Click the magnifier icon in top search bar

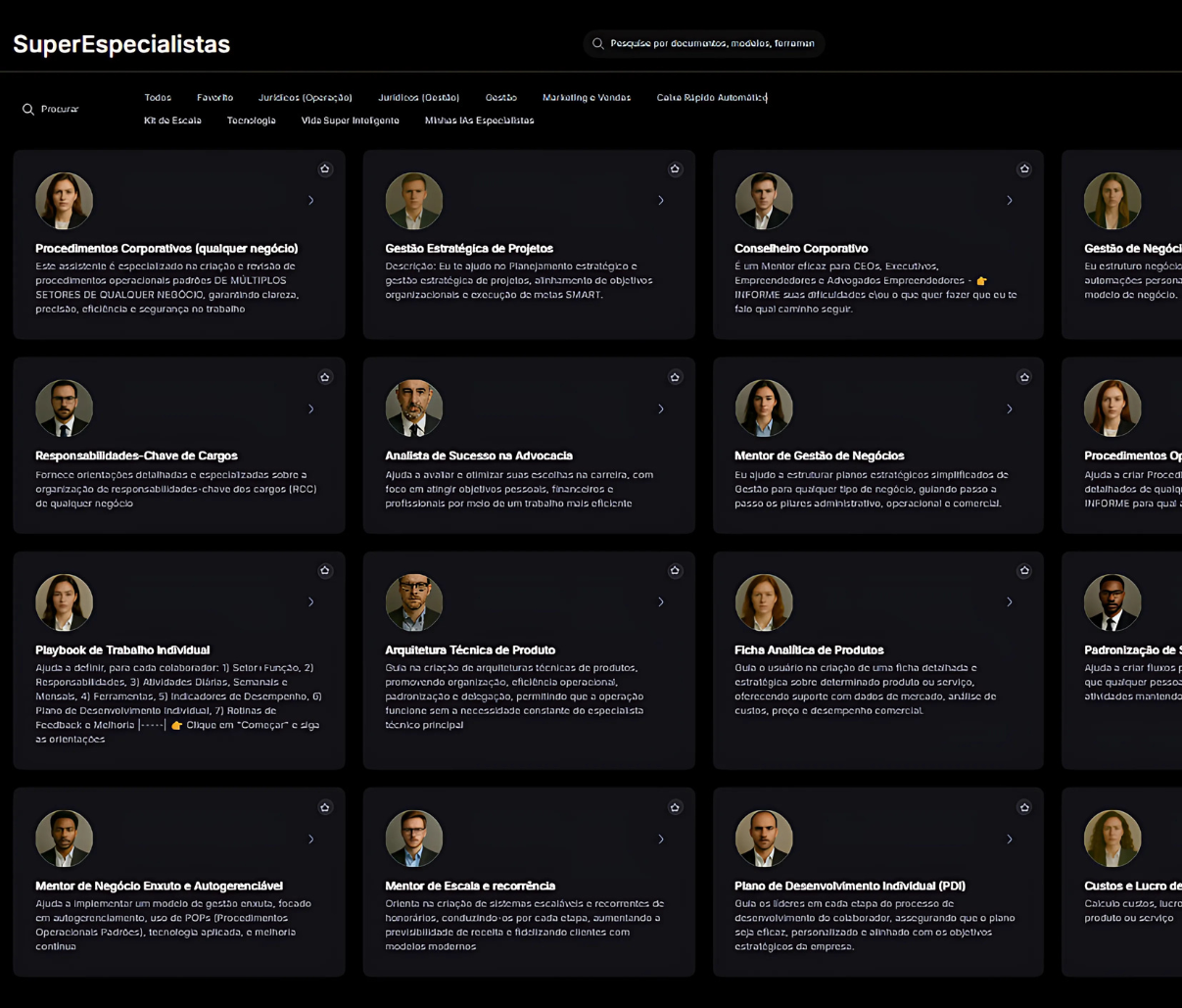pyautogui.click(x=597, y=44)
